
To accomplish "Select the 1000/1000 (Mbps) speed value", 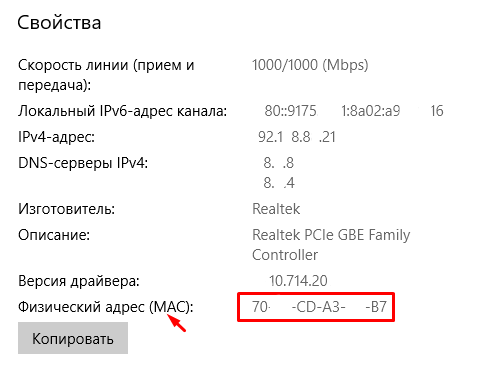I will (x=310, y=65).
